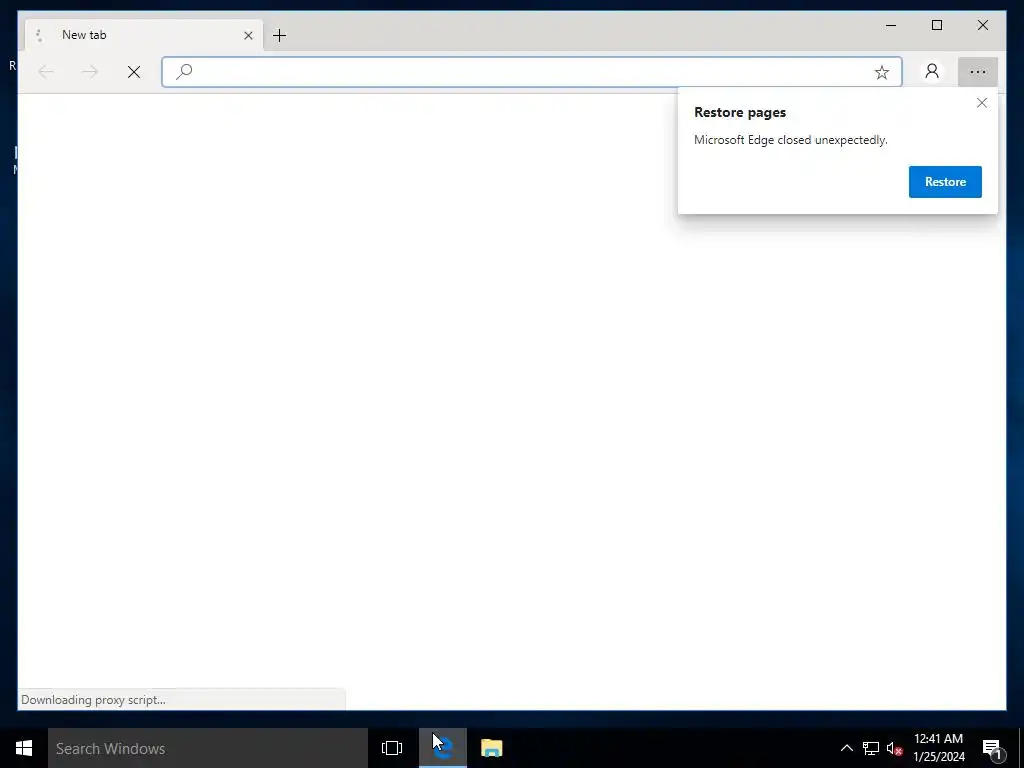
Task: Close the New tab tab
Action: pos(248,35)
